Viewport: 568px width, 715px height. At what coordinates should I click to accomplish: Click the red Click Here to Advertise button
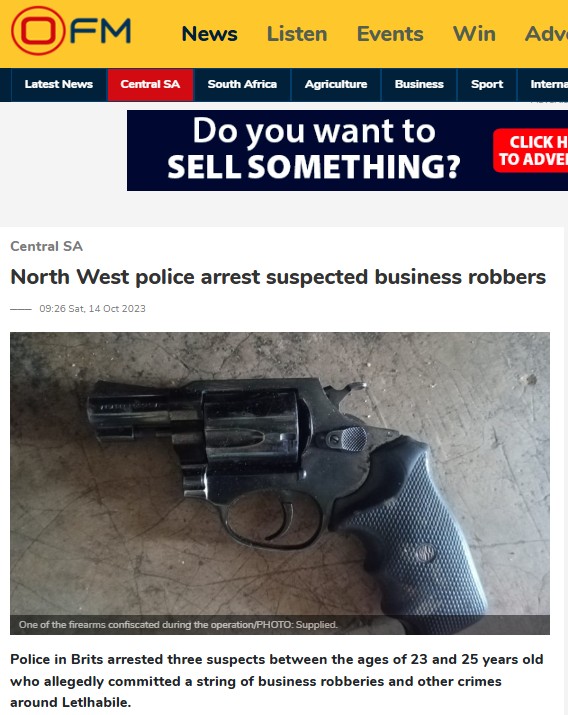click(530, 150)
